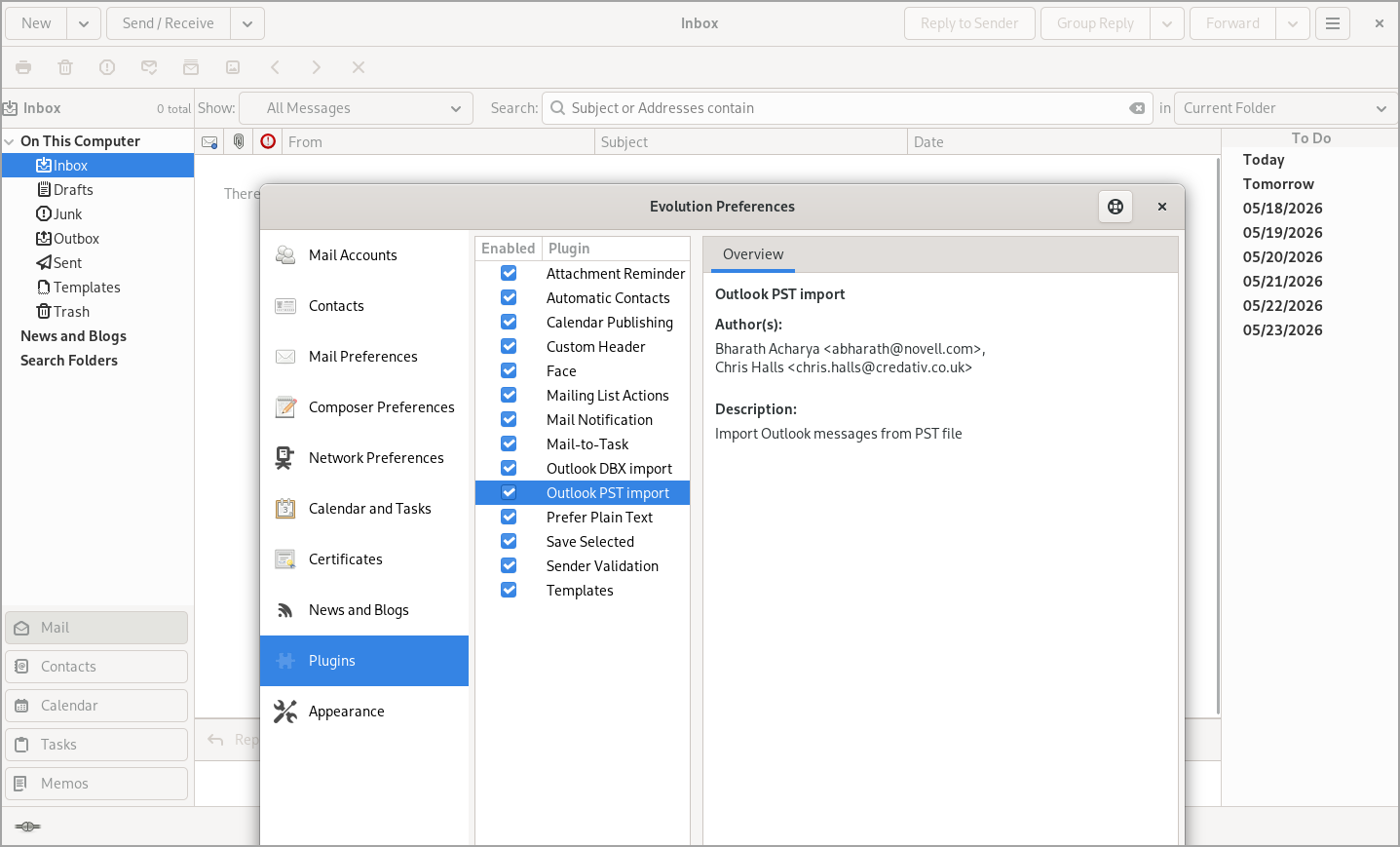Switch to the Tasks view
Image resolution: width=1400 pixels, height=847 pixels.
tap(96, 745)
